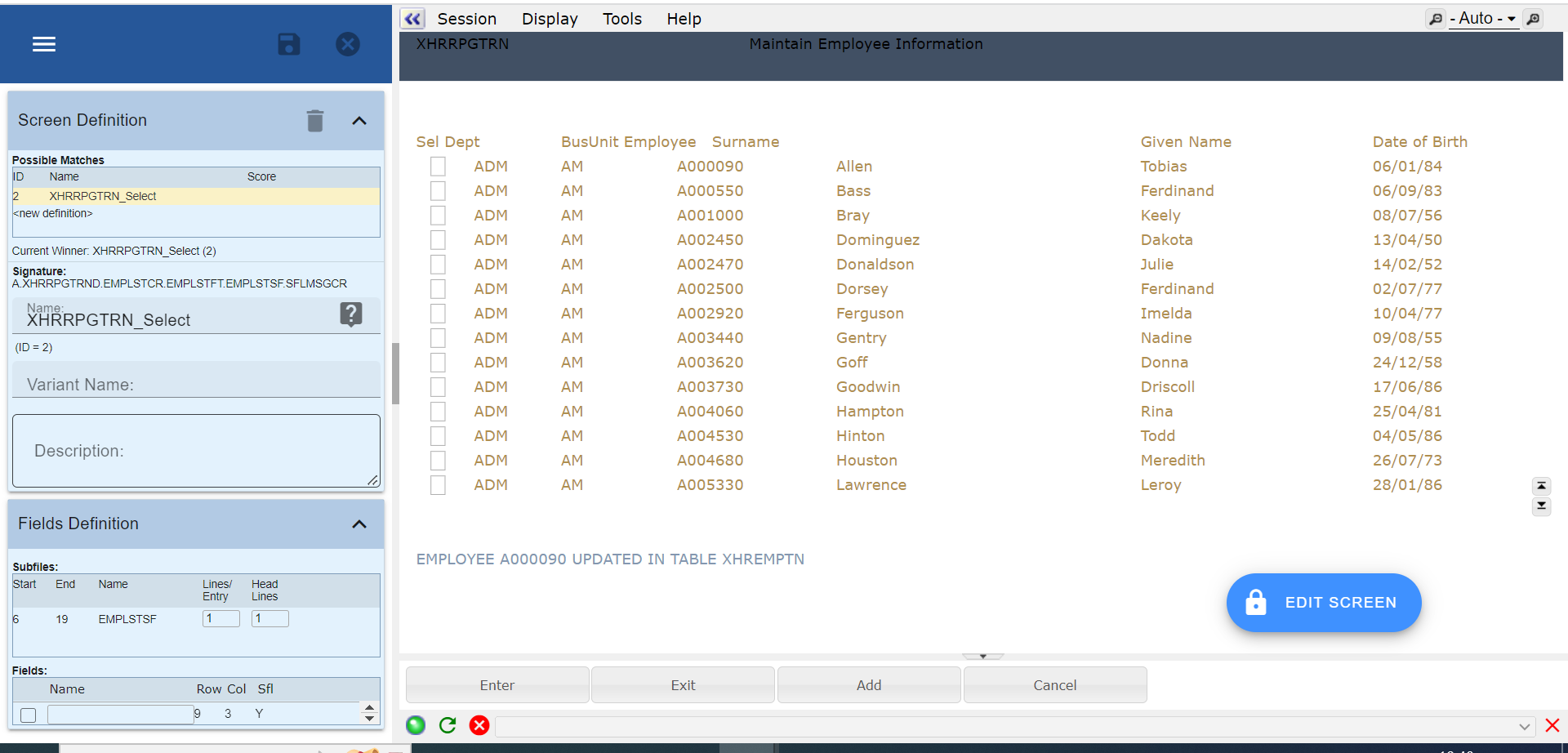Click the double left arrow collapse icon
Viewport: 1568px width, 753px height.
pyautogui.click(x=413, y=19)
